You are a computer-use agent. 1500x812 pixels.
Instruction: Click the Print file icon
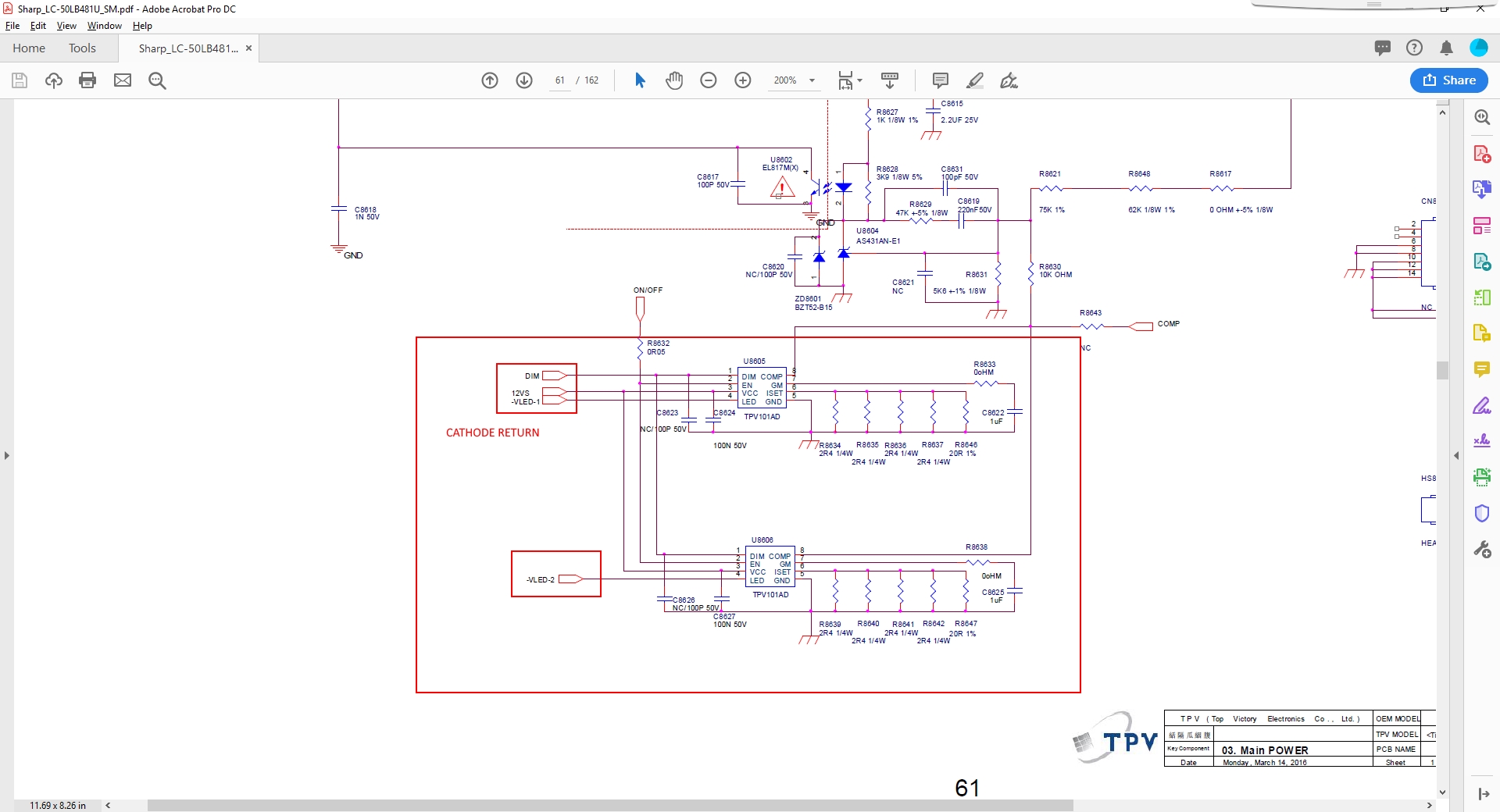pos(87,80)
